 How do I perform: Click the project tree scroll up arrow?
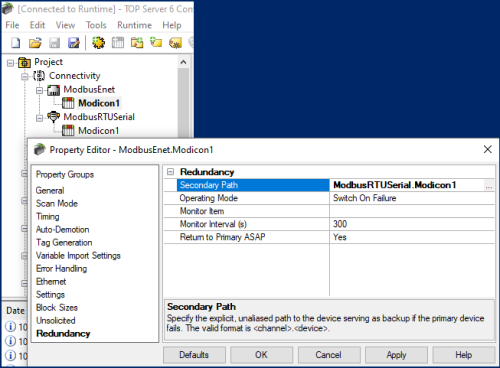(183, 62)
